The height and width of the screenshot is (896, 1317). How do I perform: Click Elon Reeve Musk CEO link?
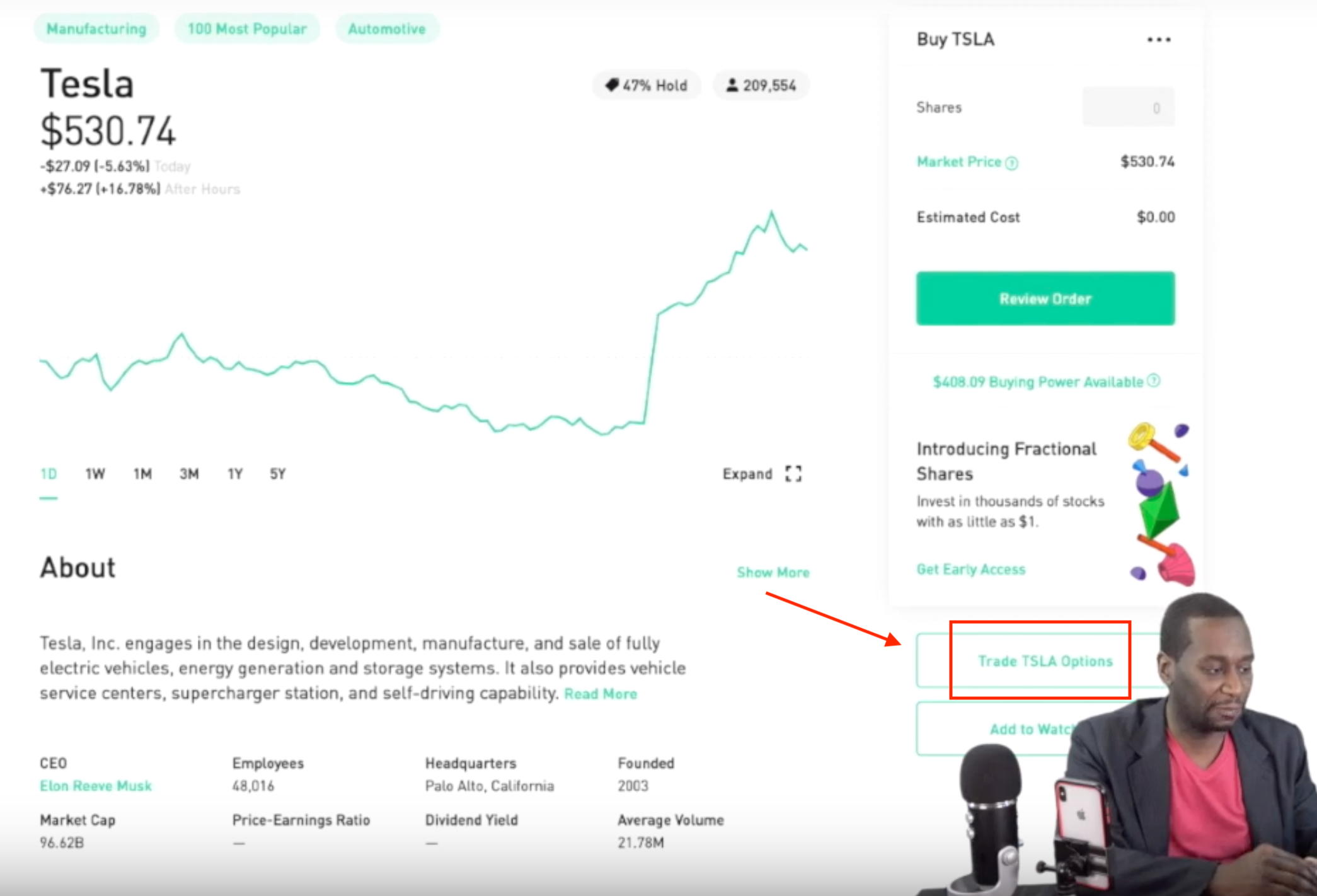96,788
